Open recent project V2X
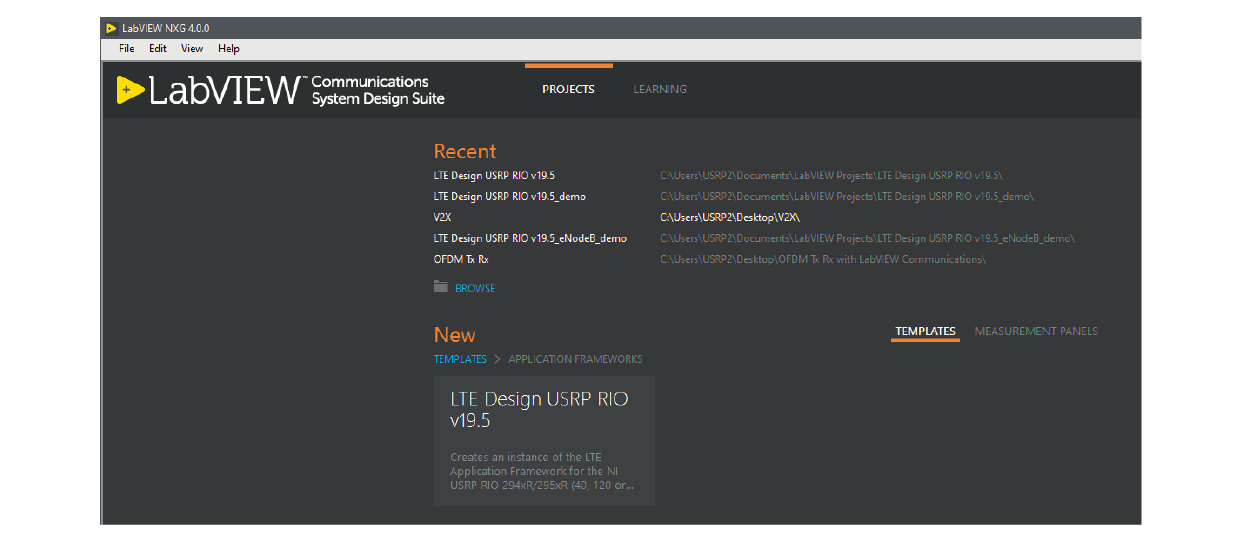This screenshot has width=1241, height=543. (x=443, y=217)
